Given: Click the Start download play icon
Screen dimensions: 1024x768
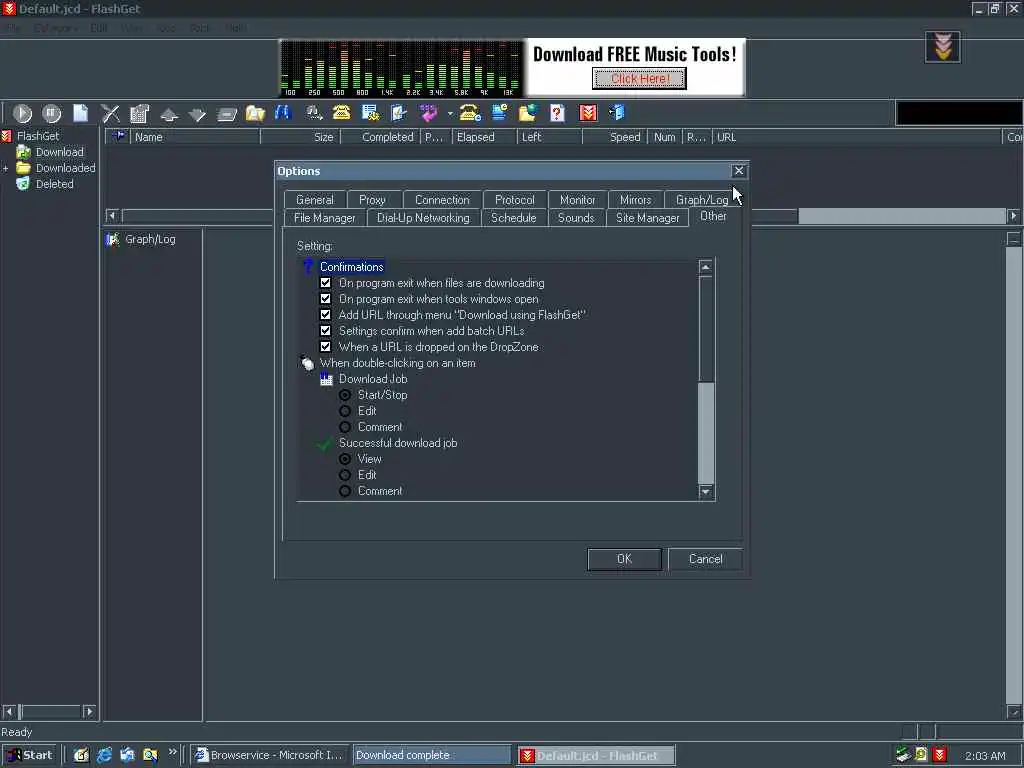Looking at the screenshot, I should [22, 114].
